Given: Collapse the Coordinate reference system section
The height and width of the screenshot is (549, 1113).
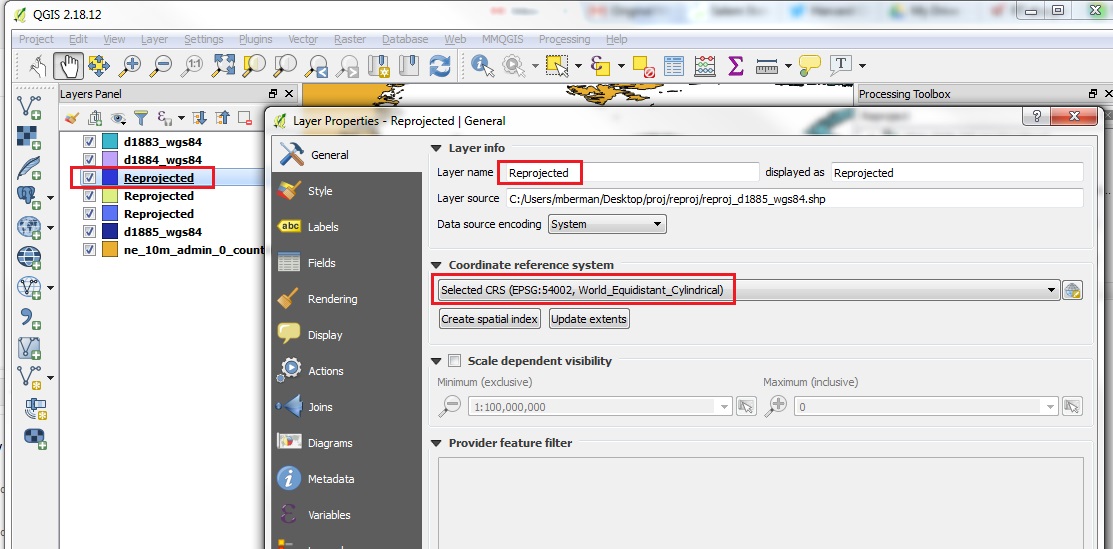Looking at the screenshot, I should pyautogui.click(x=437, y=265).
